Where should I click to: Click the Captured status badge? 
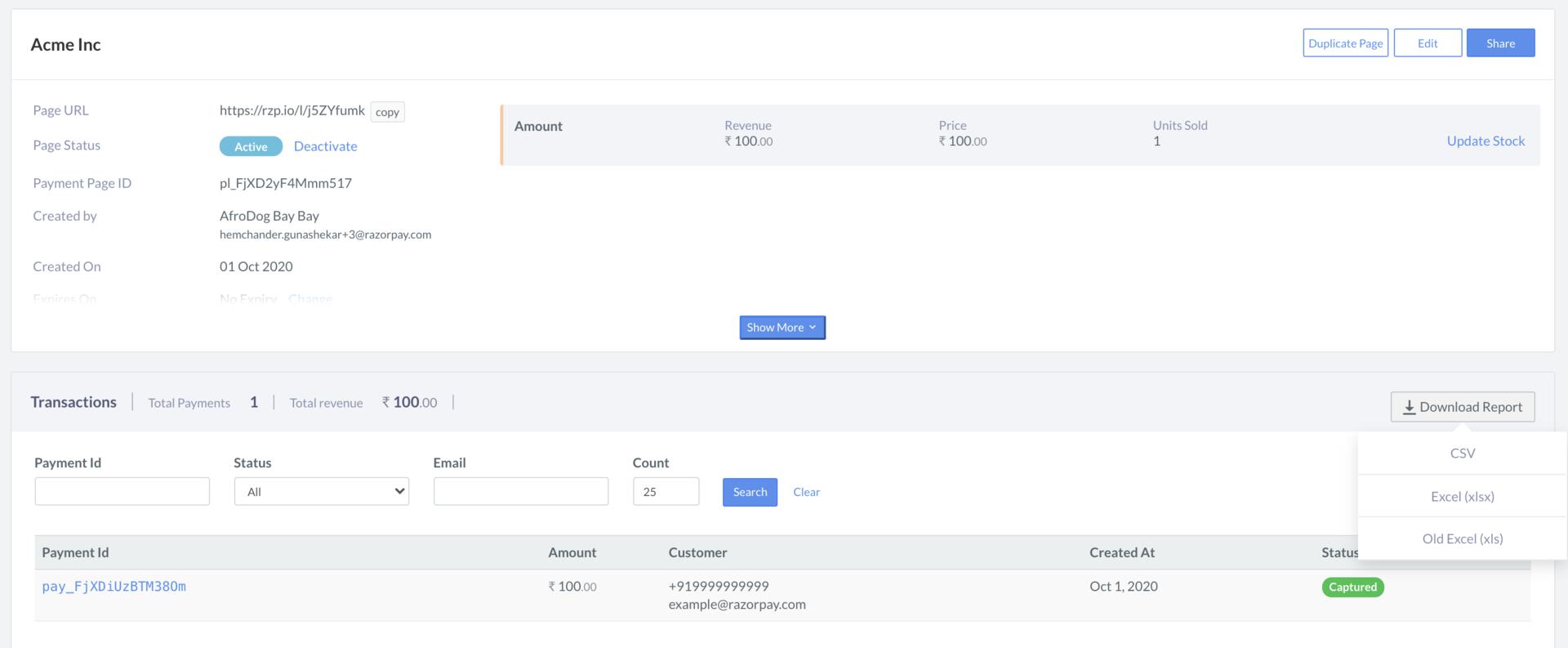1352,587
